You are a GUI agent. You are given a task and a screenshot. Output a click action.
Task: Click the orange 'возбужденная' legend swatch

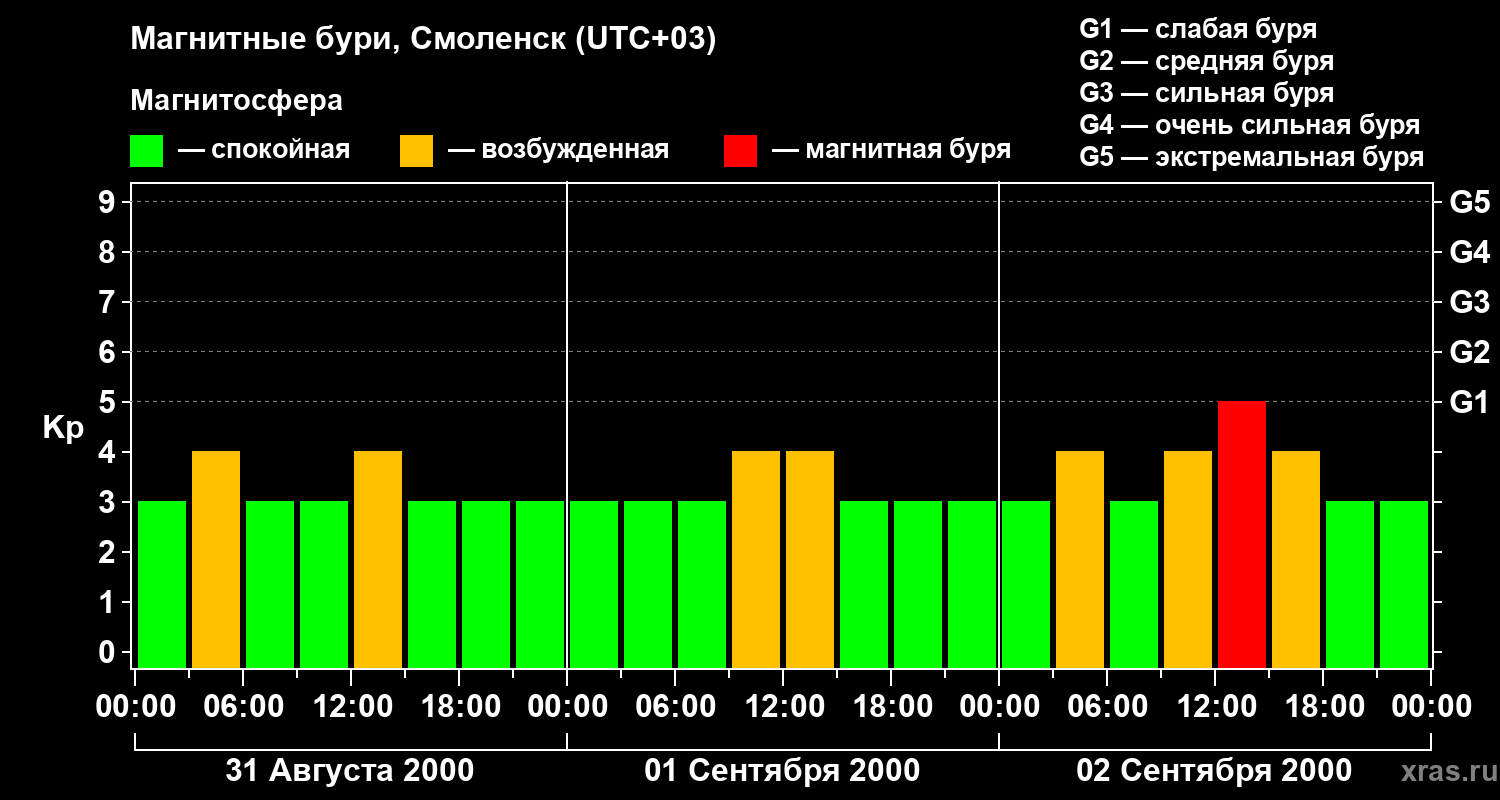click(416, 151)
